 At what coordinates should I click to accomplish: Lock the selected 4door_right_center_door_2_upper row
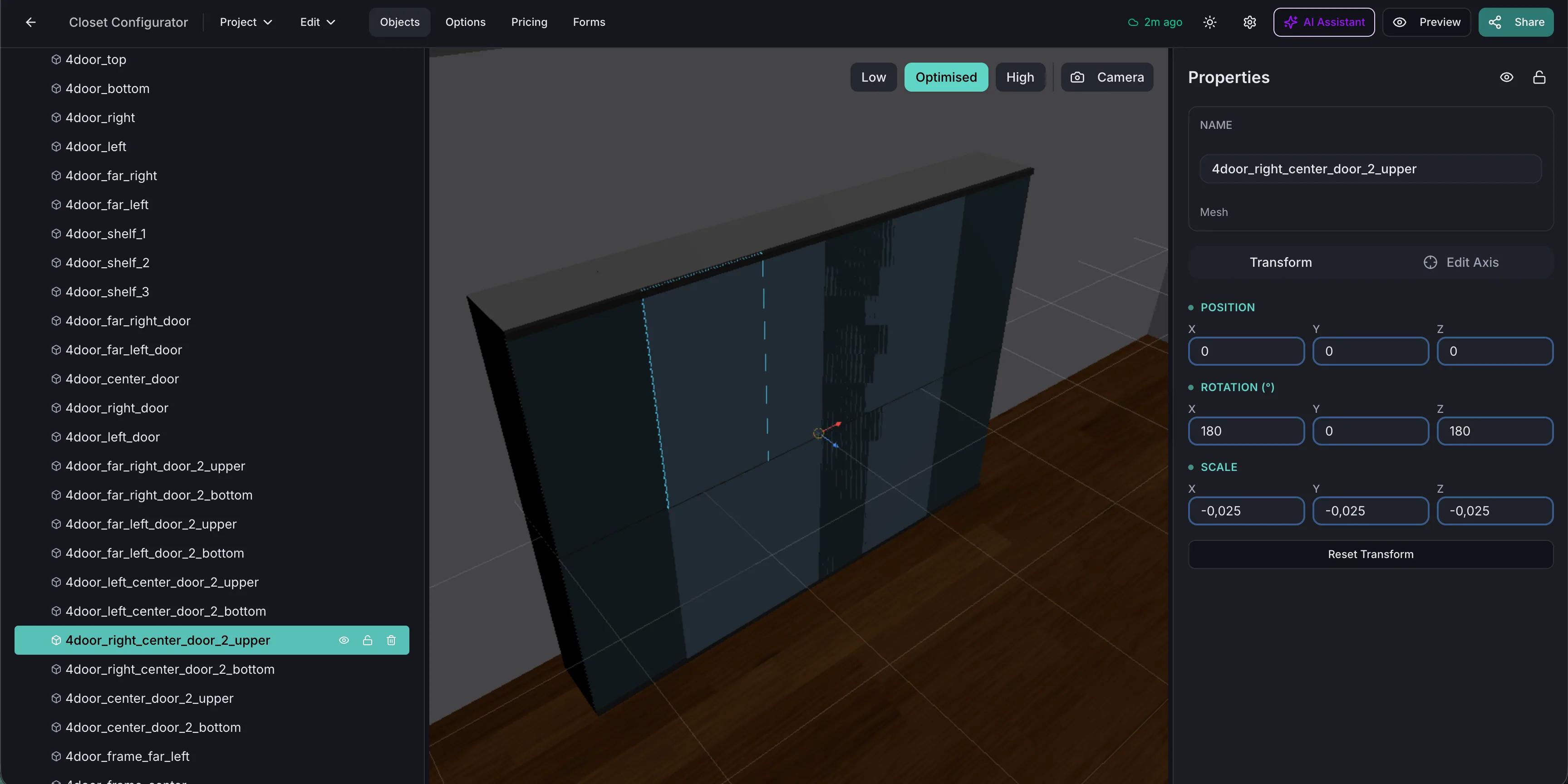[367, 640]
